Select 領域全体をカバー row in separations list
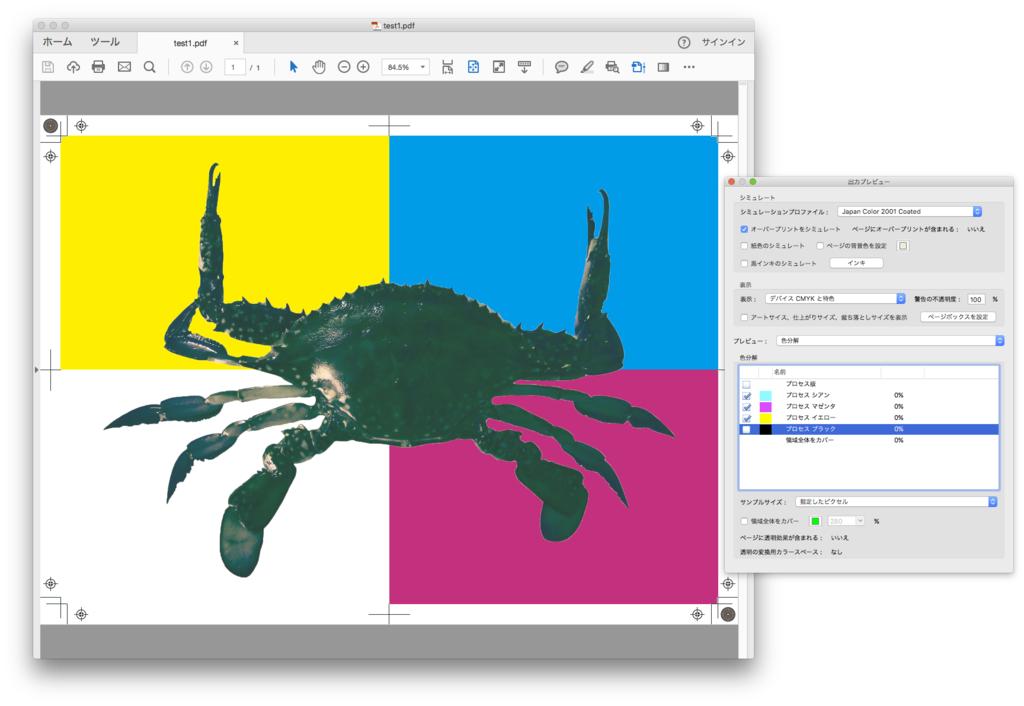1024x706 pixels. [869, 440]
